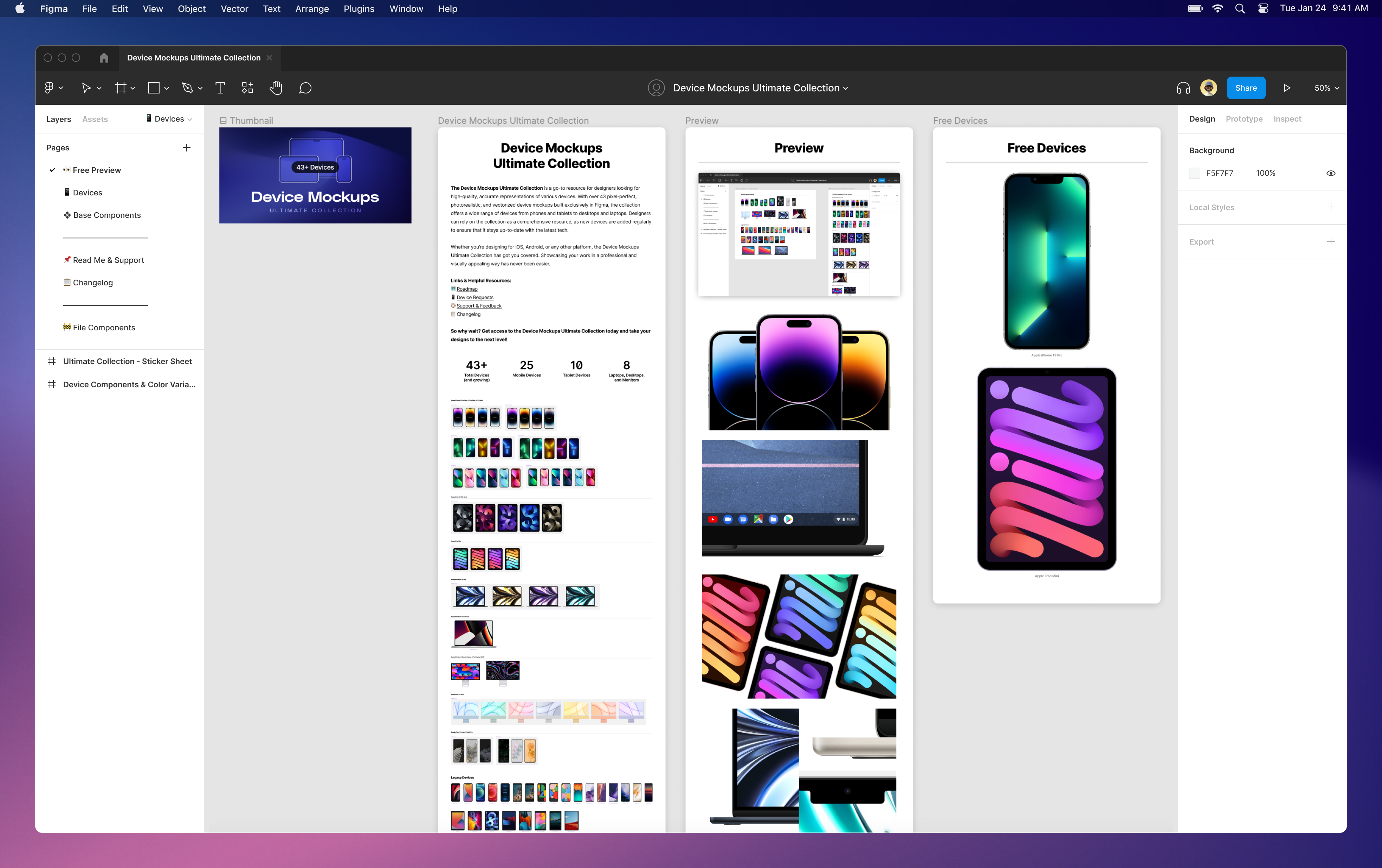1382x868 pixels.
Task: Open Frame tool options dropdown arrow
Action: point(133,88)
